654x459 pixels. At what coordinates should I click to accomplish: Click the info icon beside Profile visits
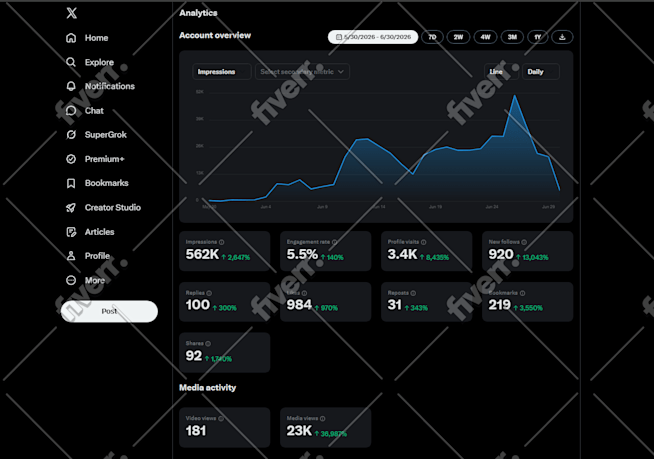point(424,242)
